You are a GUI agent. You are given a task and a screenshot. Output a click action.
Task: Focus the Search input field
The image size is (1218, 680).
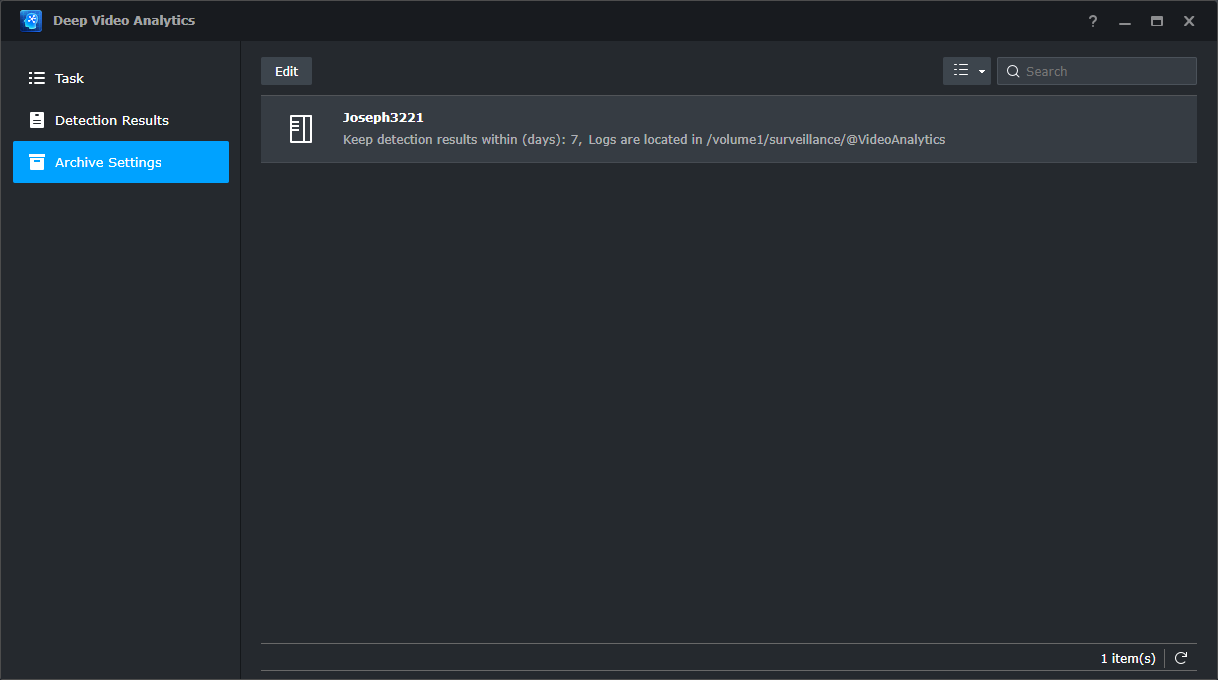click(1106, 71)
